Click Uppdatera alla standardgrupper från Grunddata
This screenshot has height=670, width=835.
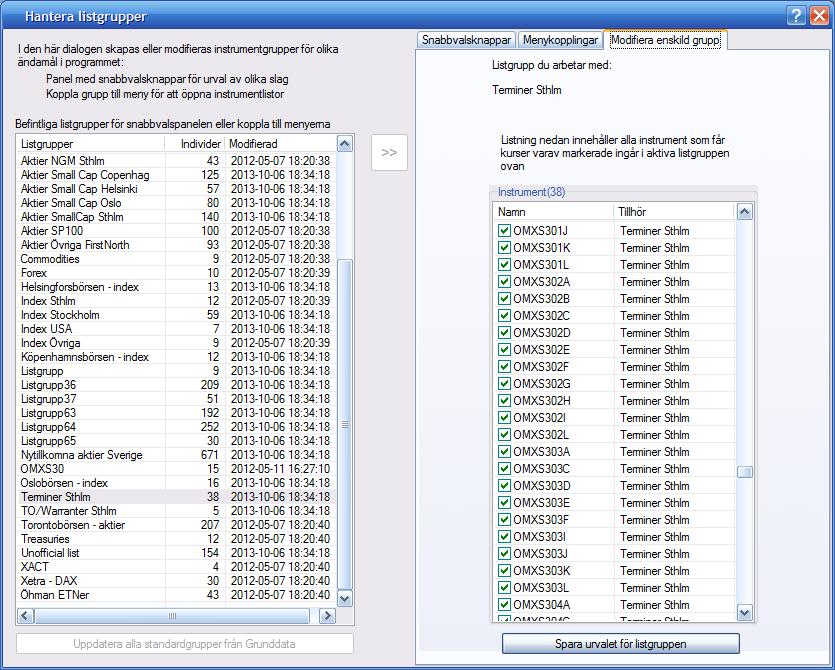tap(185, 643)
